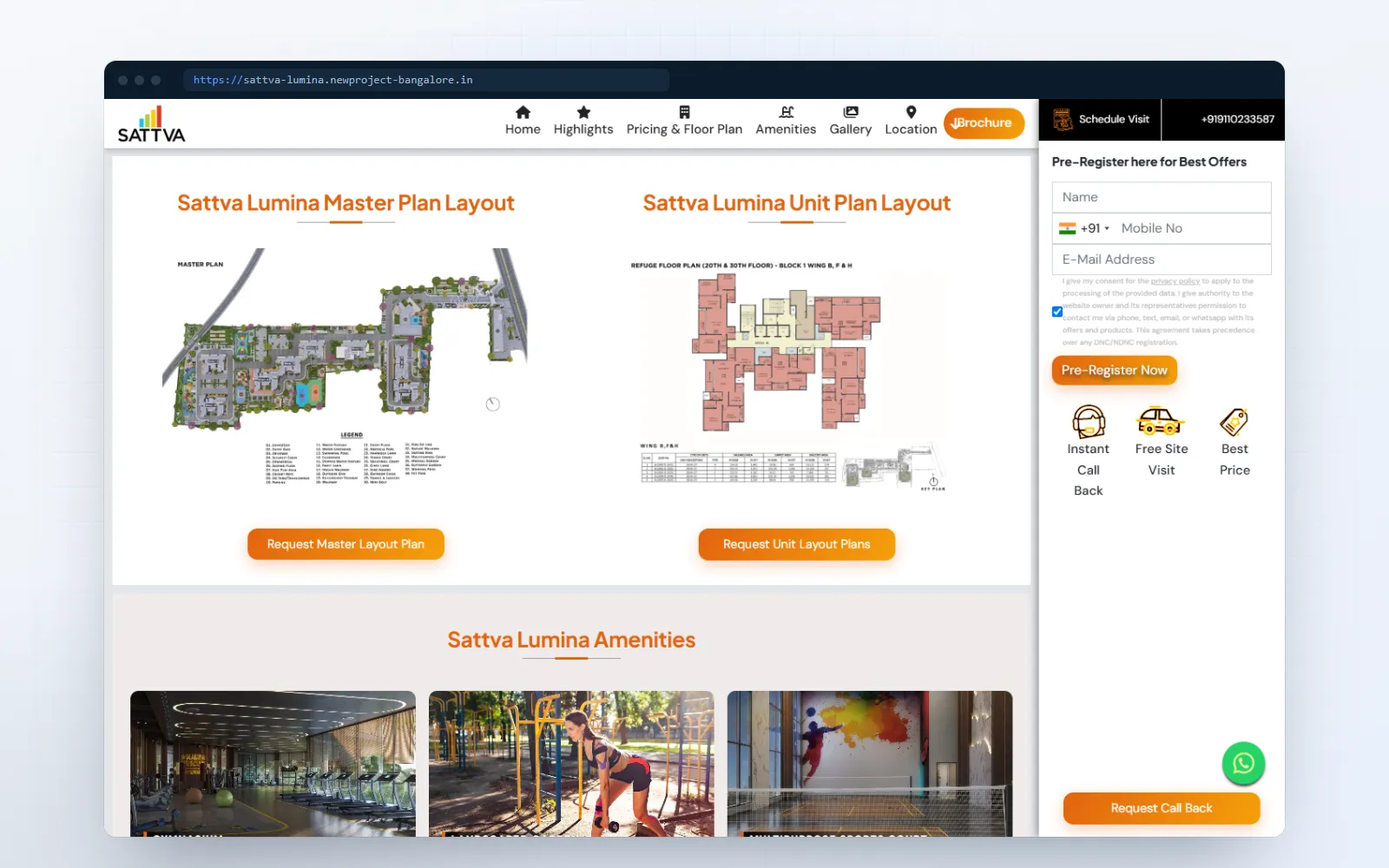Open the outdoor fitness amenity photo
Screen dimensions: 1389x868
[571, 764]
